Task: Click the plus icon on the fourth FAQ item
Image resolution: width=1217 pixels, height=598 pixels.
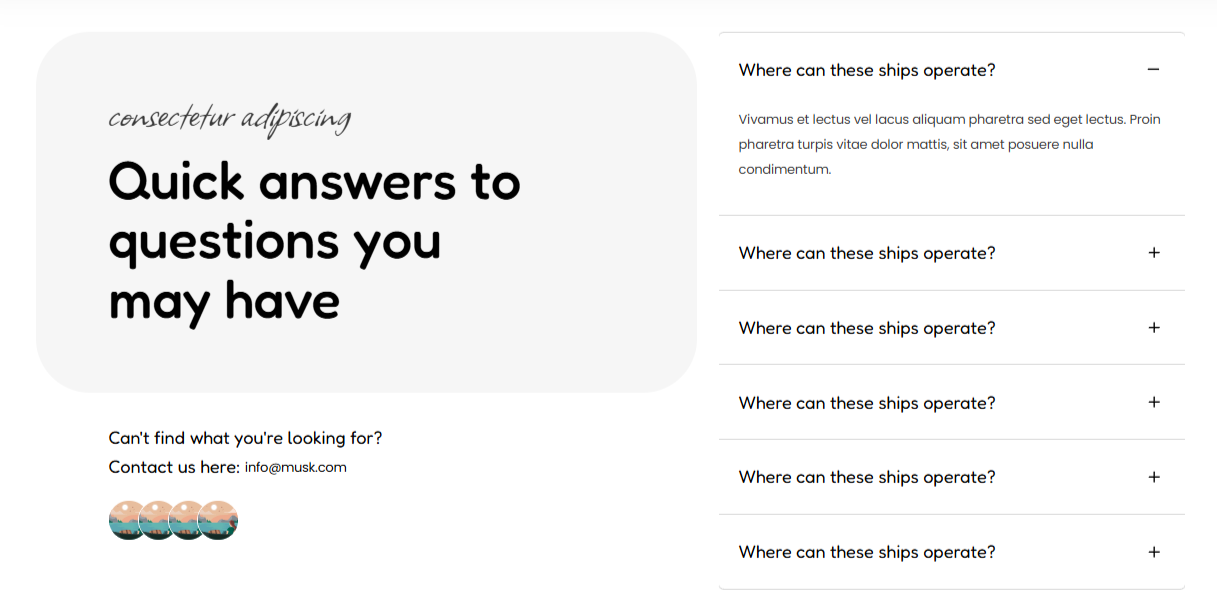Action: (x=1153, y=402)
